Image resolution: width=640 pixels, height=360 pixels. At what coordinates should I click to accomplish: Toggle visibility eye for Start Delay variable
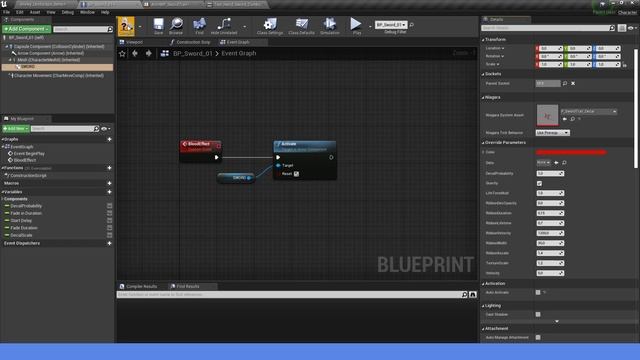pyautogui.click(x=109, y=221)
